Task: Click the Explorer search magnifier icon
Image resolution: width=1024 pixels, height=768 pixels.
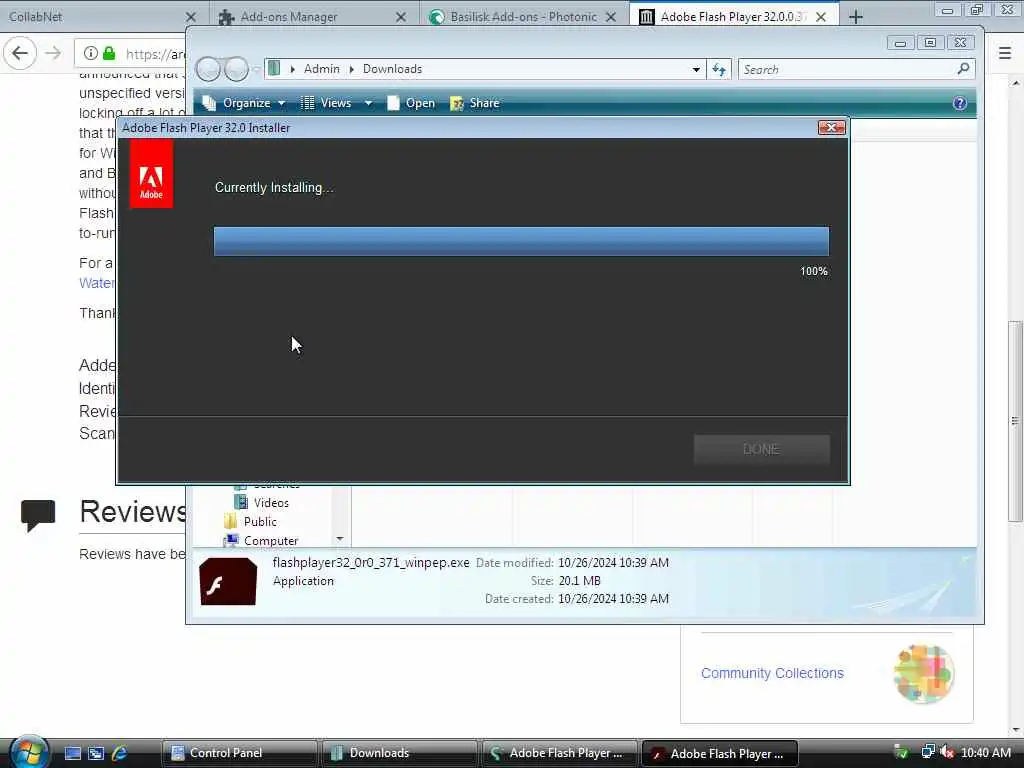Action: pos(963,69)
